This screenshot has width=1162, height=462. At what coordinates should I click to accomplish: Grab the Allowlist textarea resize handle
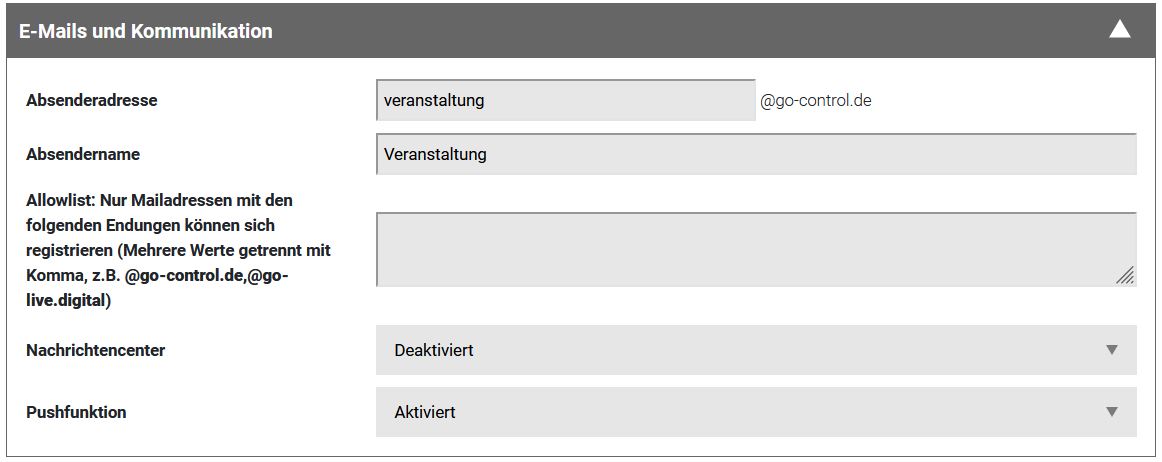click(x=1125, y=276)
